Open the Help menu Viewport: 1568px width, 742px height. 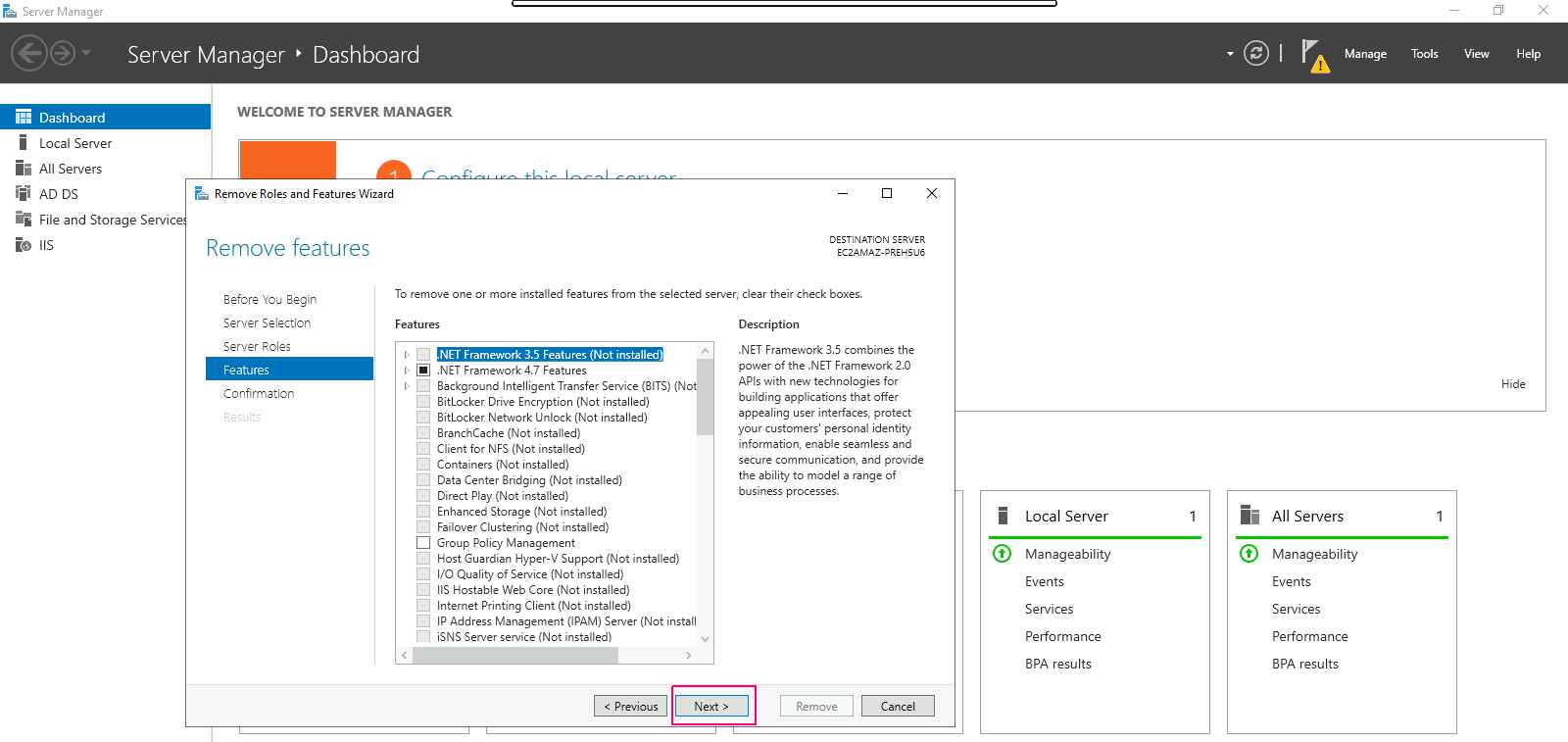click(x=1529, y=54)
